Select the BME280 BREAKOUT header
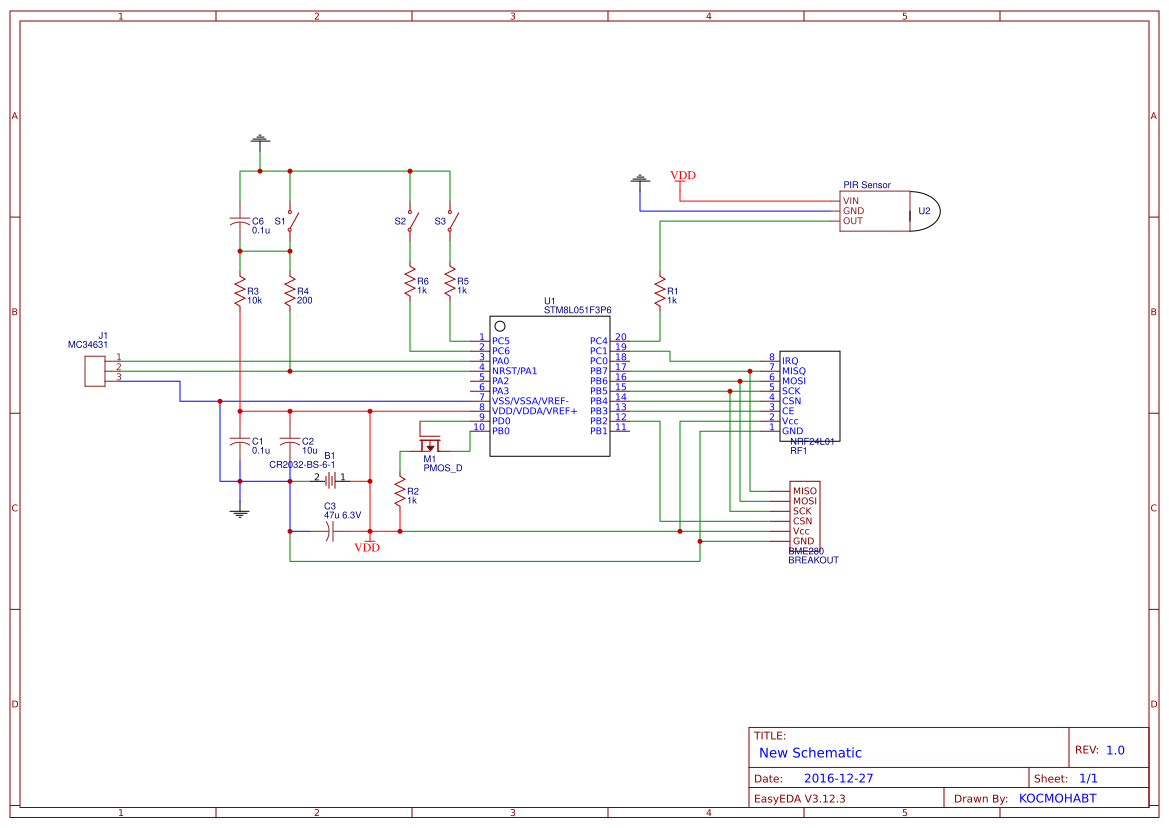This screenshot has height=828, width=1169. coord(805,515)
